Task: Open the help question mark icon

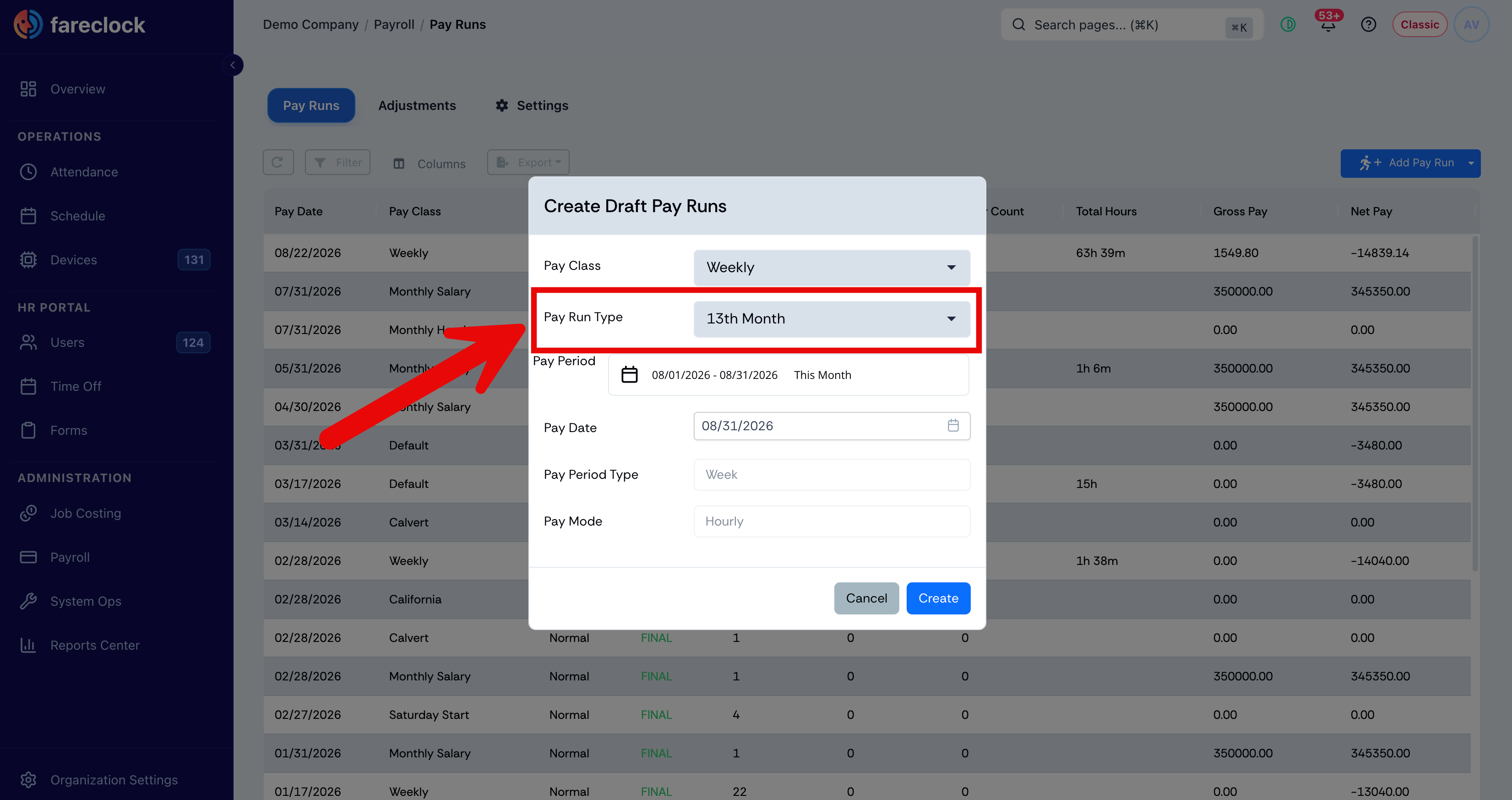Action: pos(1368,25)
